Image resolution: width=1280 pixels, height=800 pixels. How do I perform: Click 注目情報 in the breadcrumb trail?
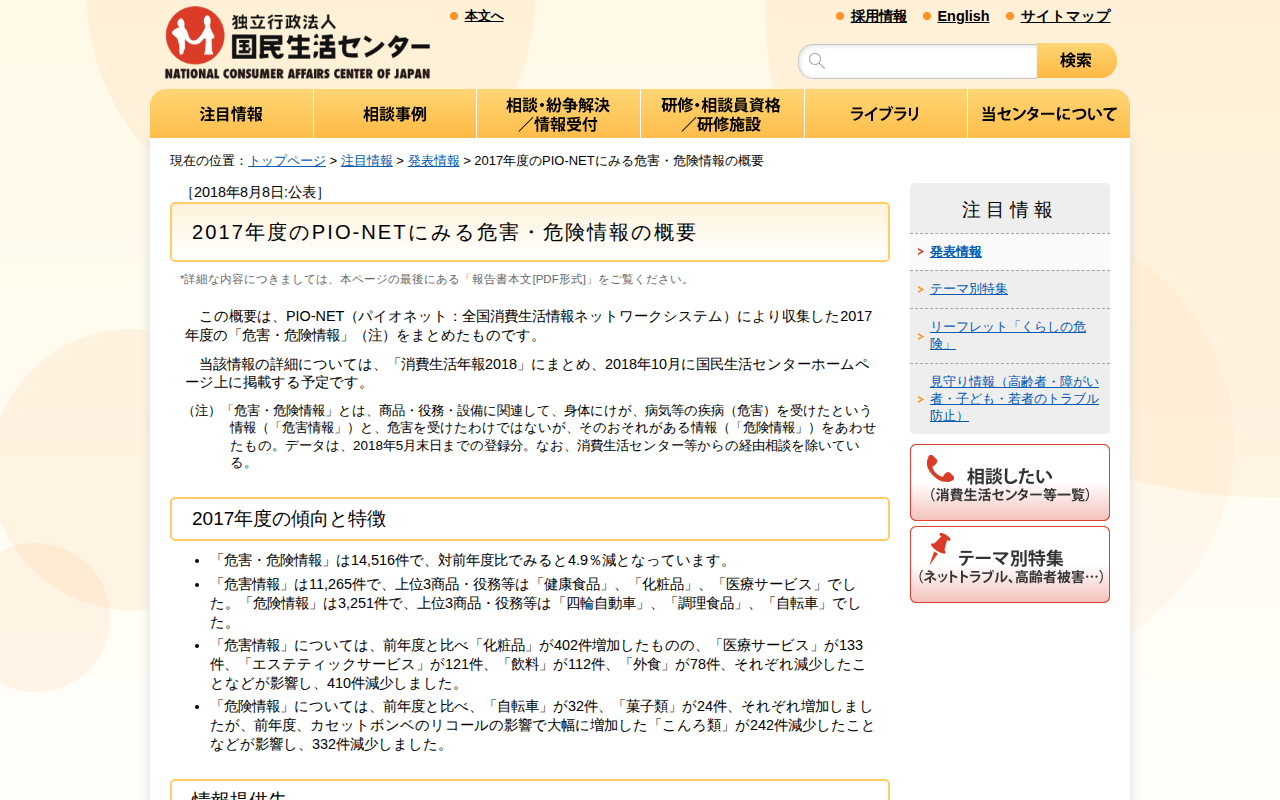click(367, 161)
